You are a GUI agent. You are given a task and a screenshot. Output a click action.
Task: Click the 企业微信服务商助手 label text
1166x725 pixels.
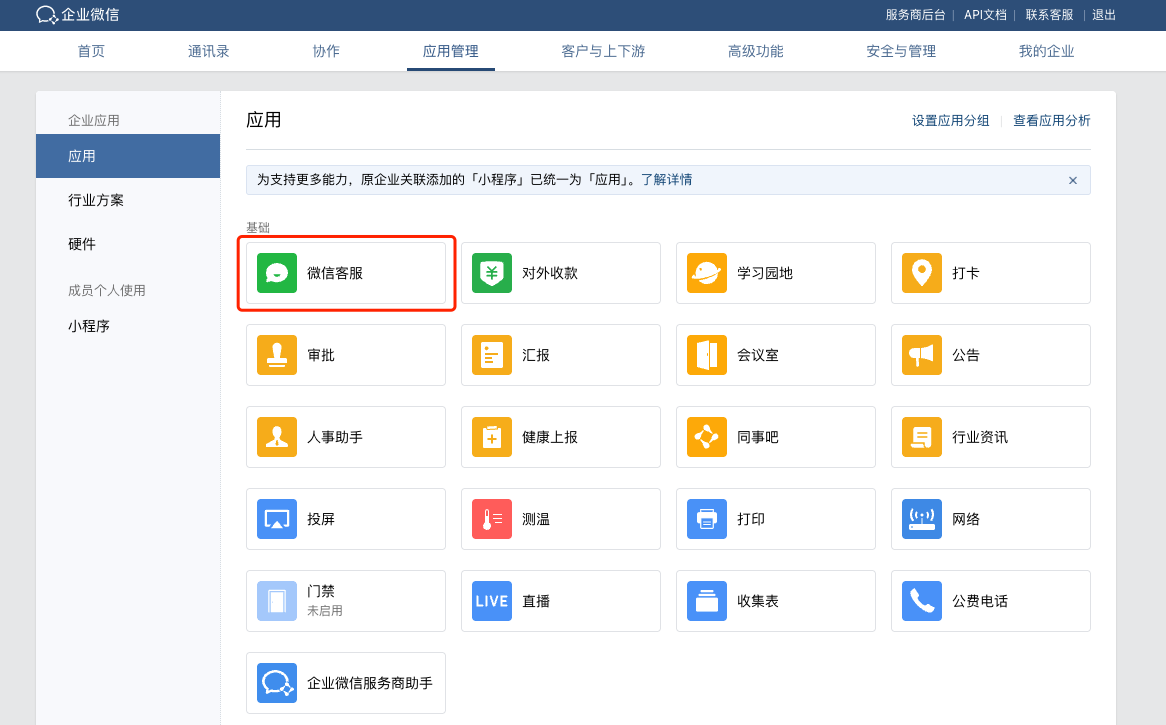[370, 683]
